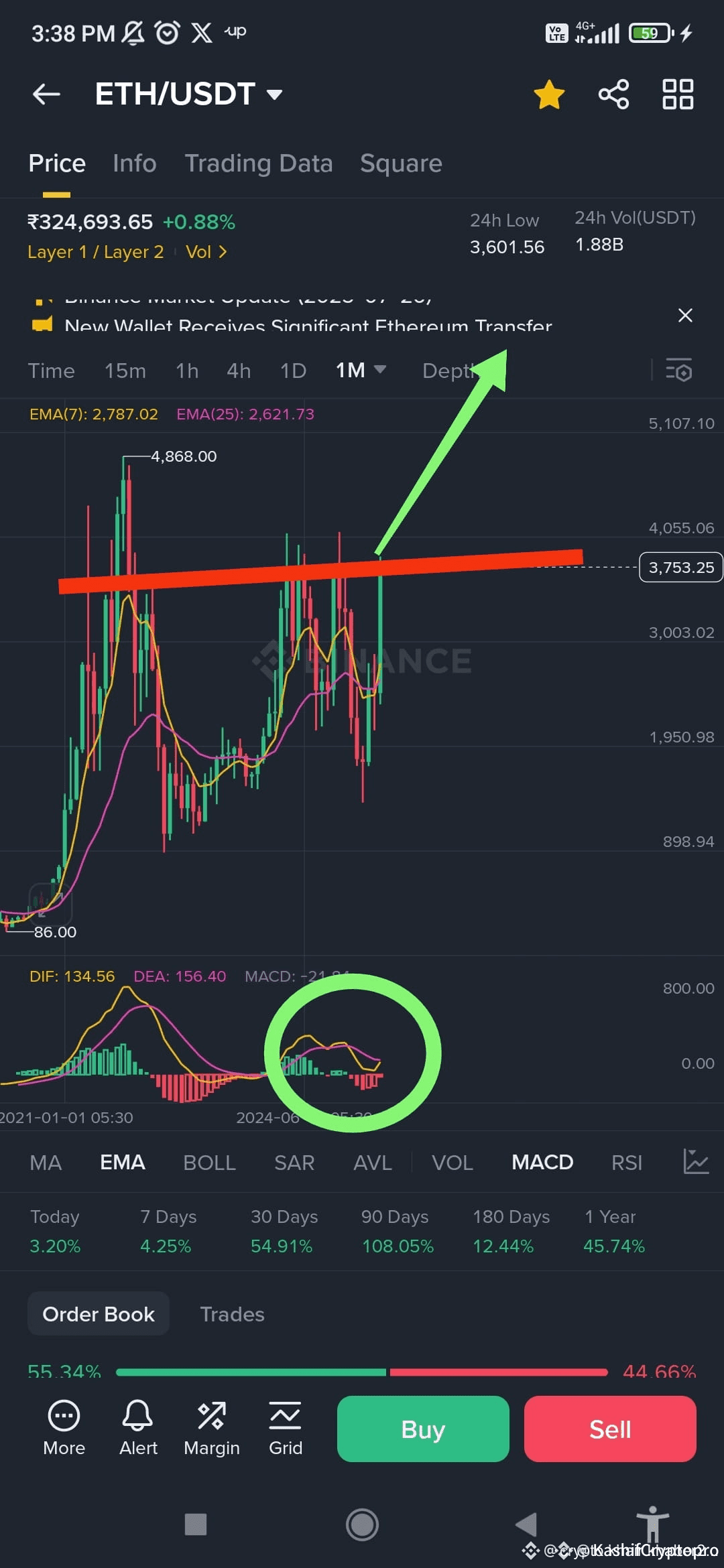Screen dimensions: 724x1568
Task: Open the share icon
Action: (613, 94)
